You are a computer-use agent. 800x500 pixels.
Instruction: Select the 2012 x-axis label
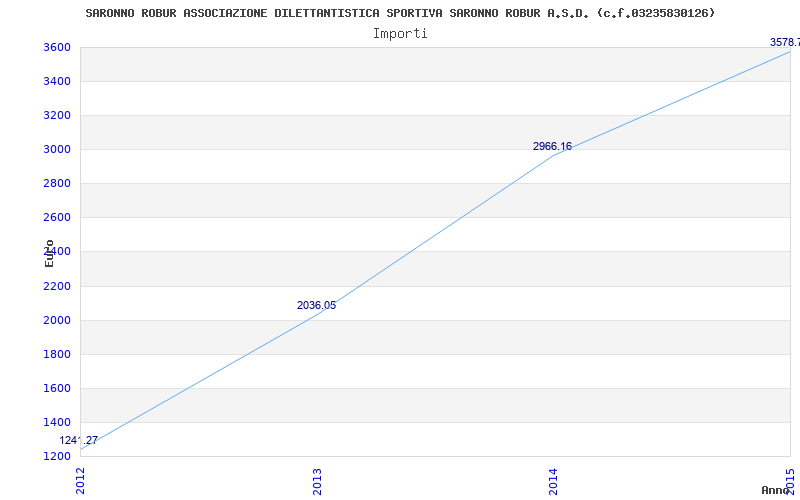80,481
